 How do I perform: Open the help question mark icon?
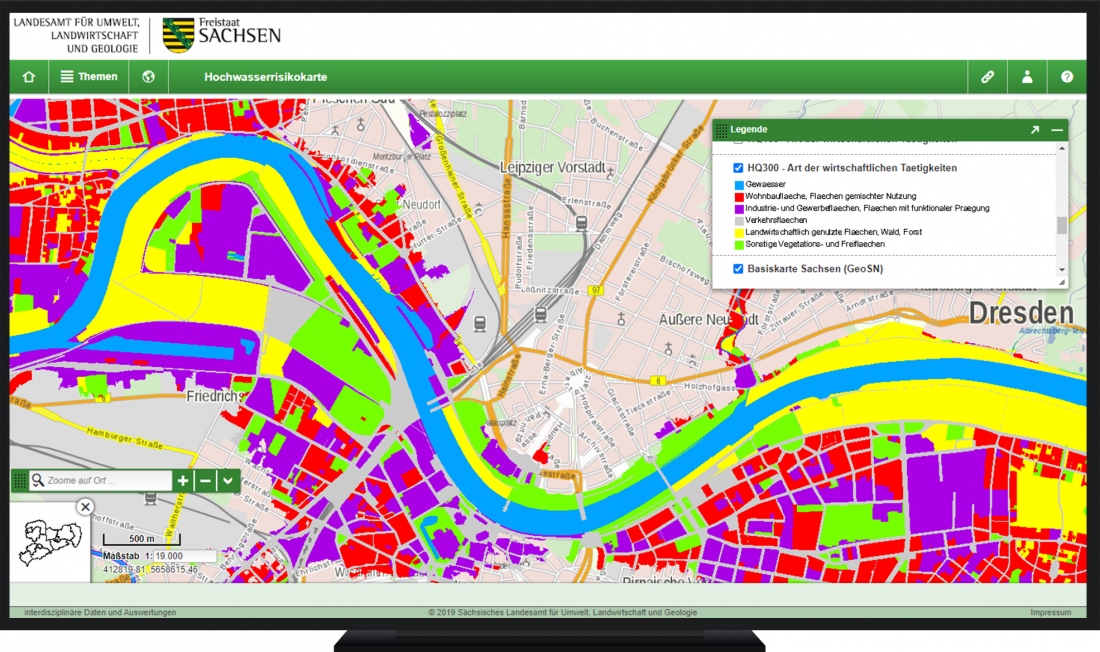pyautogui.click(x=1067, y=77)
